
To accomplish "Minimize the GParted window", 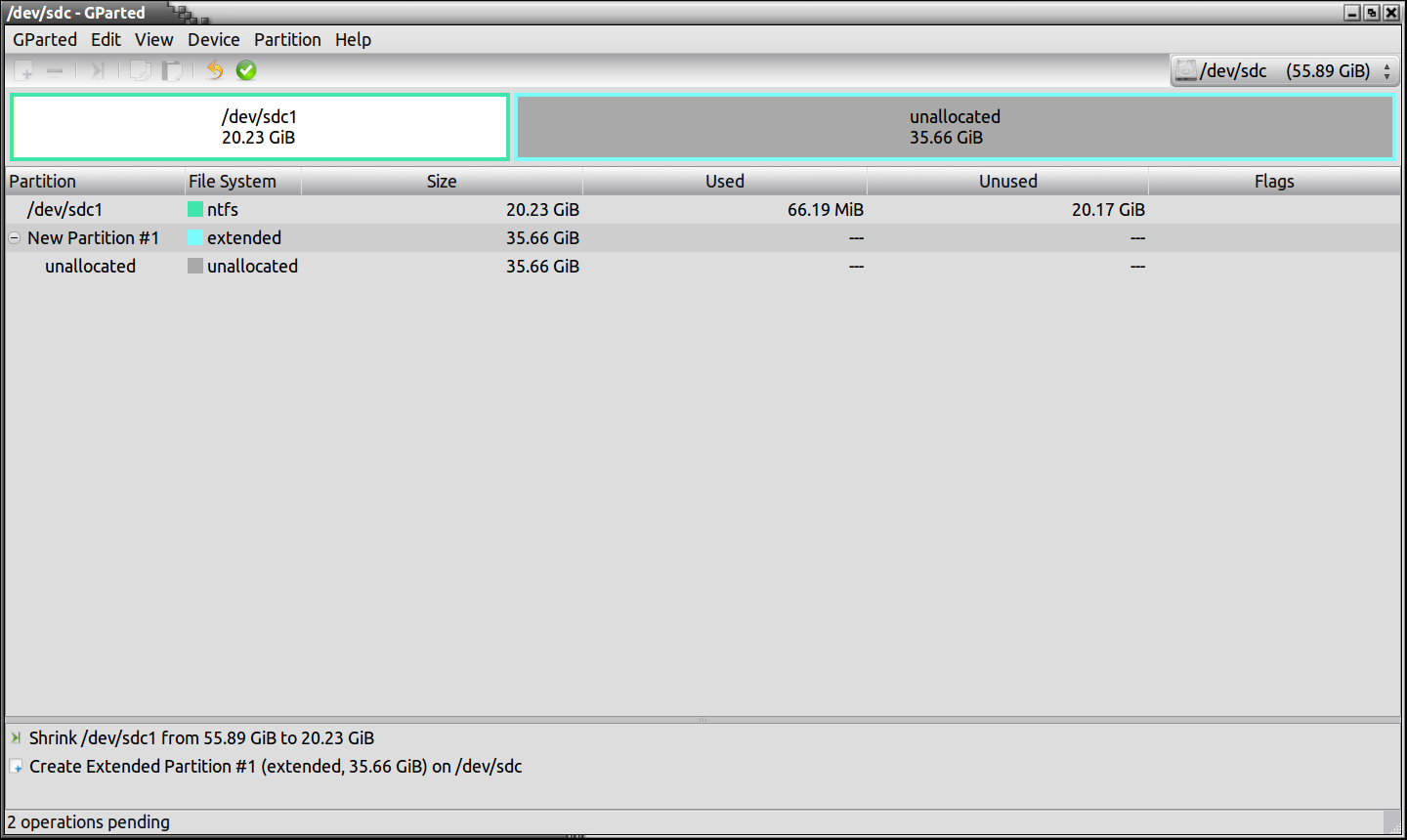I will [1352, 13].
